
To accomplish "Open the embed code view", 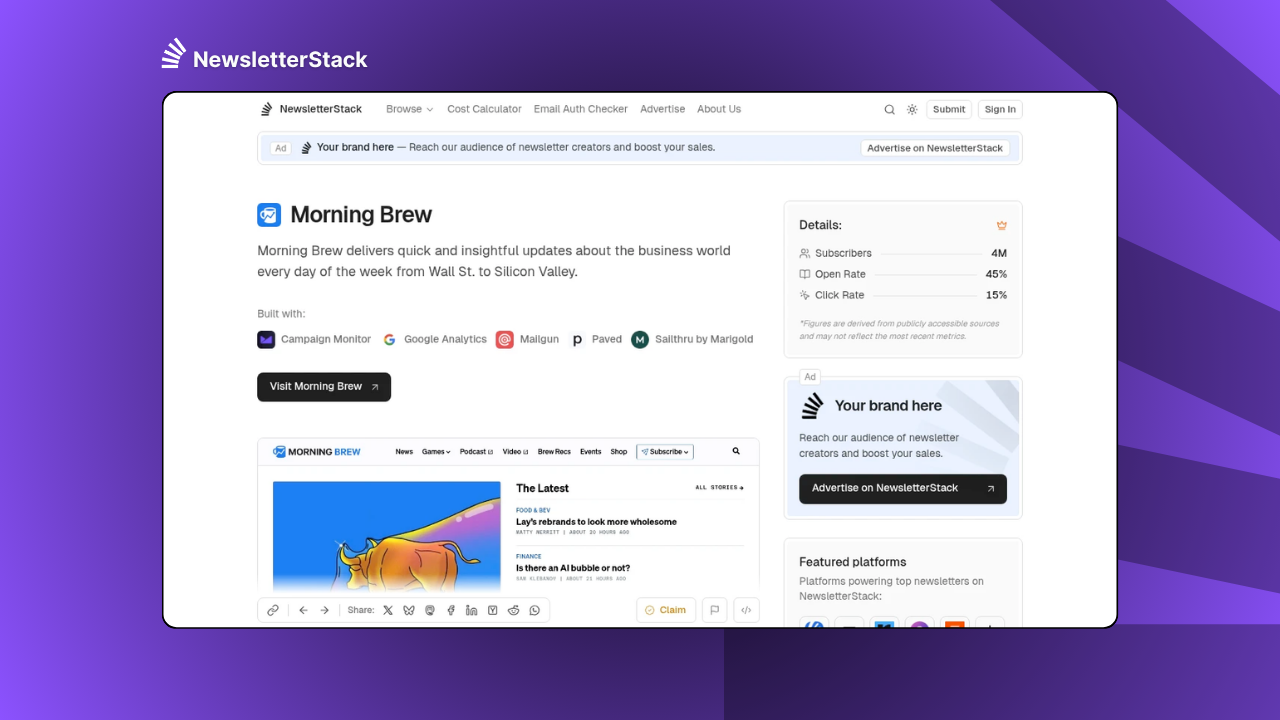I will [x=746, y=610].
